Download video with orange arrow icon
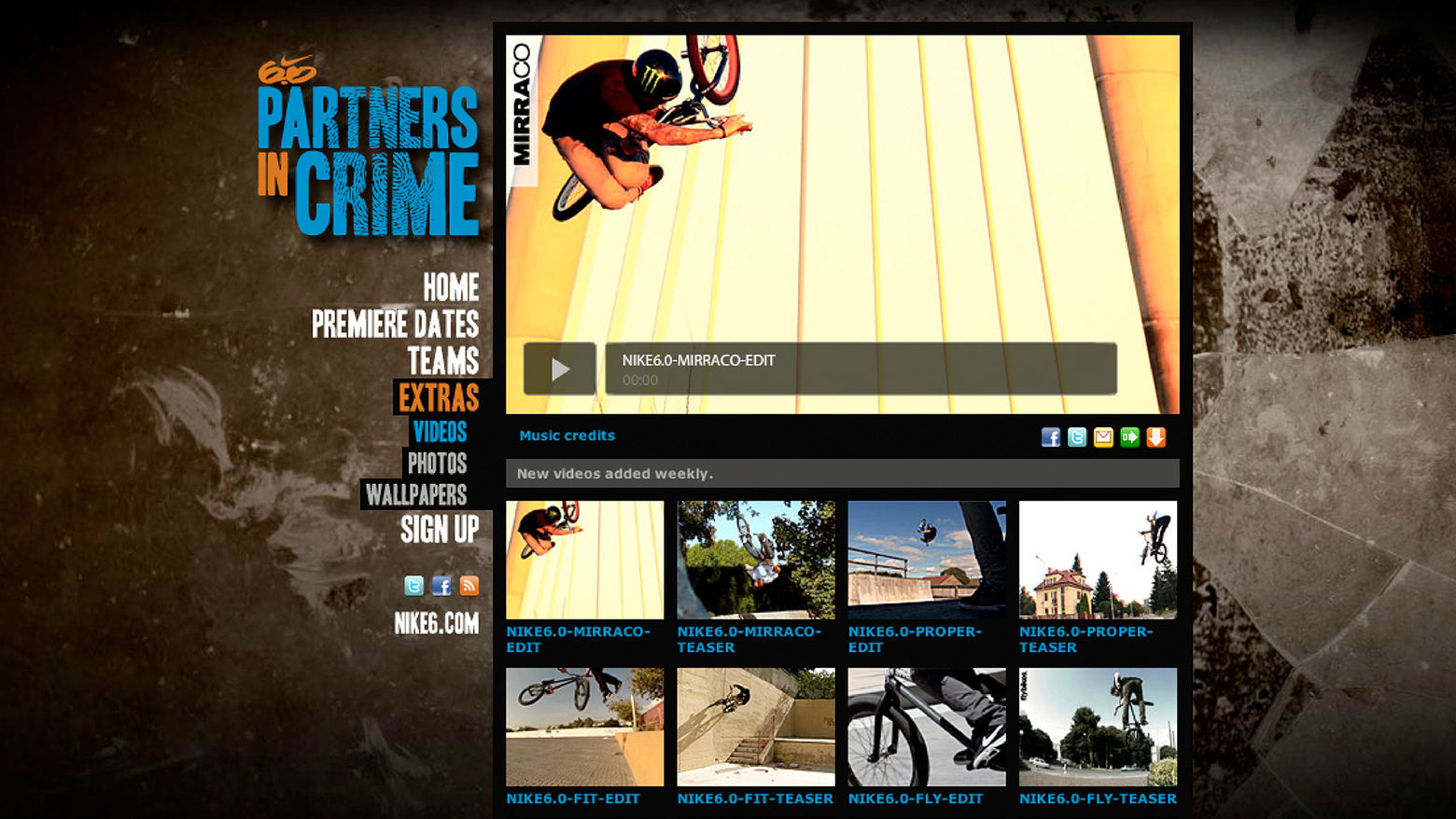This screenshot has width=1456, height=819. 1155,437
